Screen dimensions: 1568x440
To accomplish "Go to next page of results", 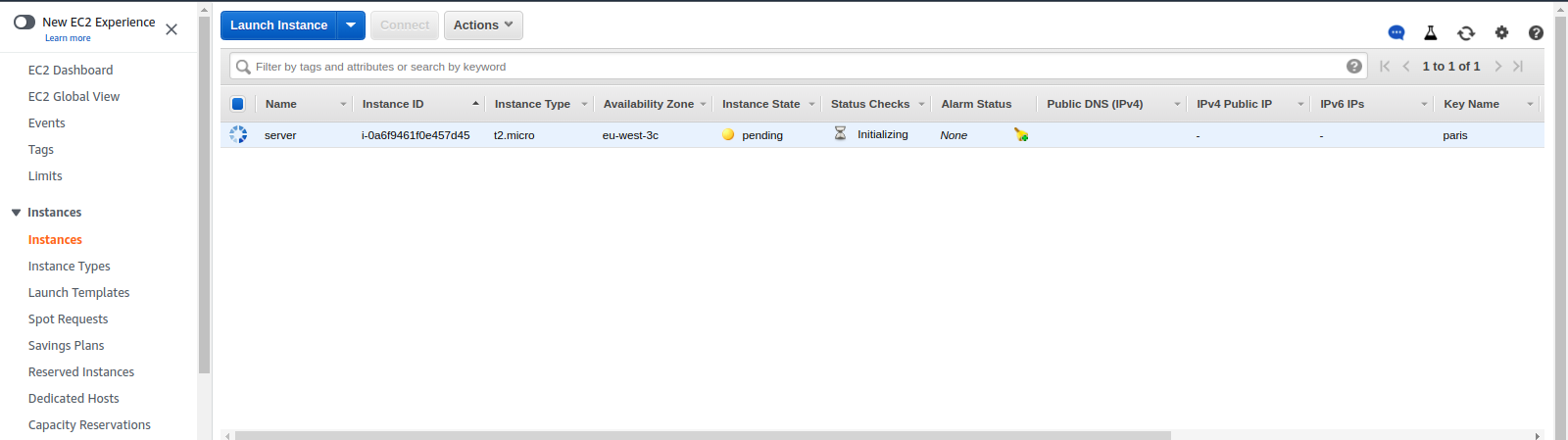I will pyautogui.click(x=1497, y=66).
